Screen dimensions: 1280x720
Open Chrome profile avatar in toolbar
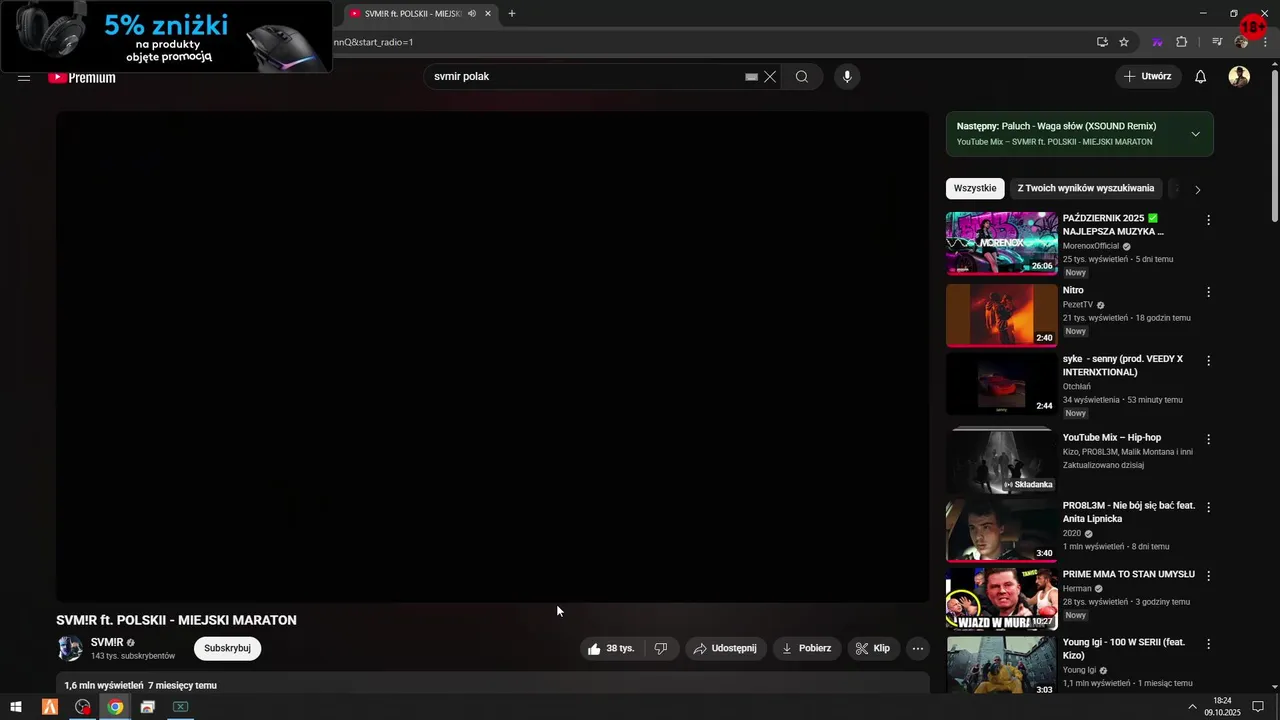point(1242,42)
